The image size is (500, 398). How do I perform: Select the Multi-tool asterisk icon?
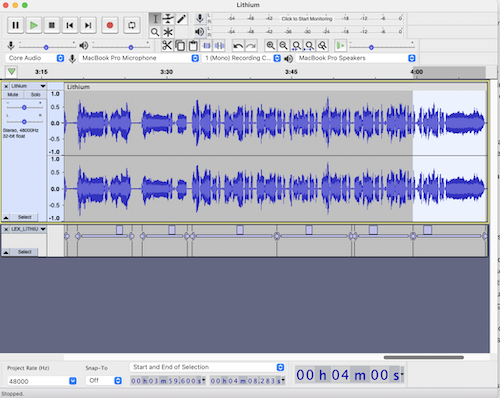tap(168, 32)
